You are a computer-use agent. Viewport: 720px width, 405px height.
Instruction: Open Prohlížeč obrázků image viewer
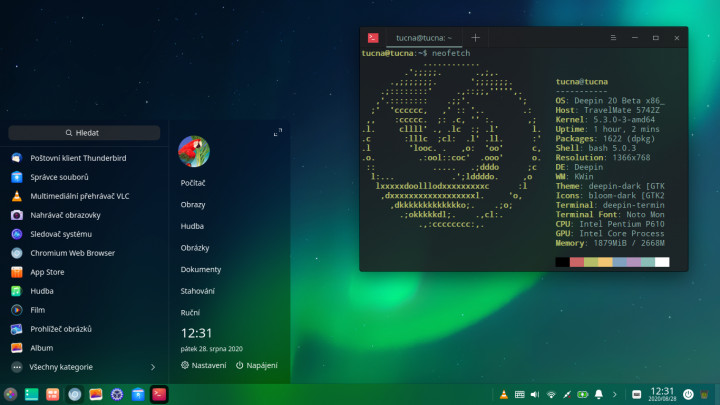pos(84,329)
